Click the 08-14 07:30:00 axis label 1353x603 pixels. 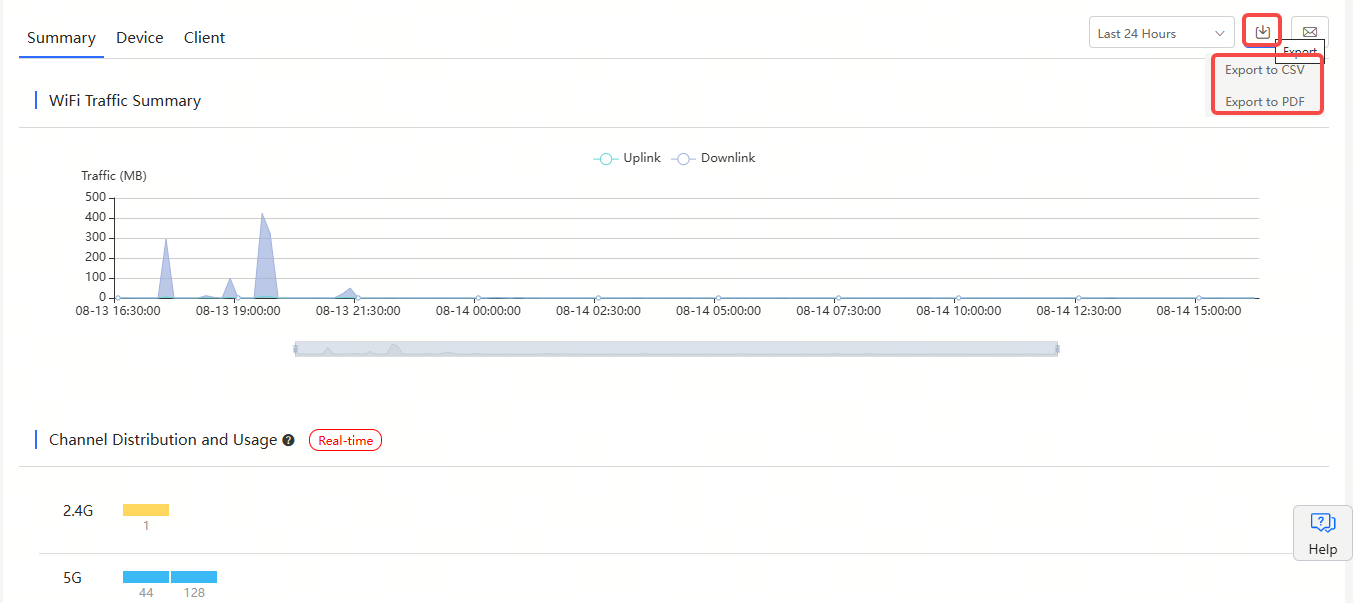838,311
